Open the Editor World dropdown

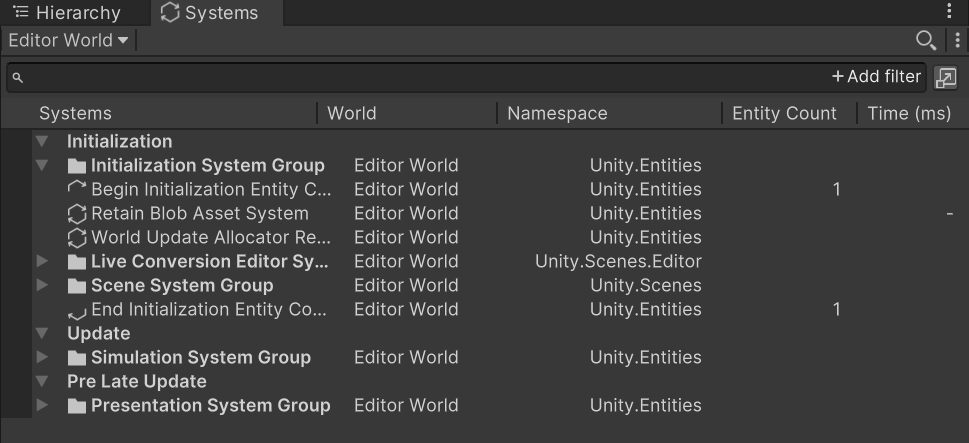pyautogui.click(x=68, y=41)
